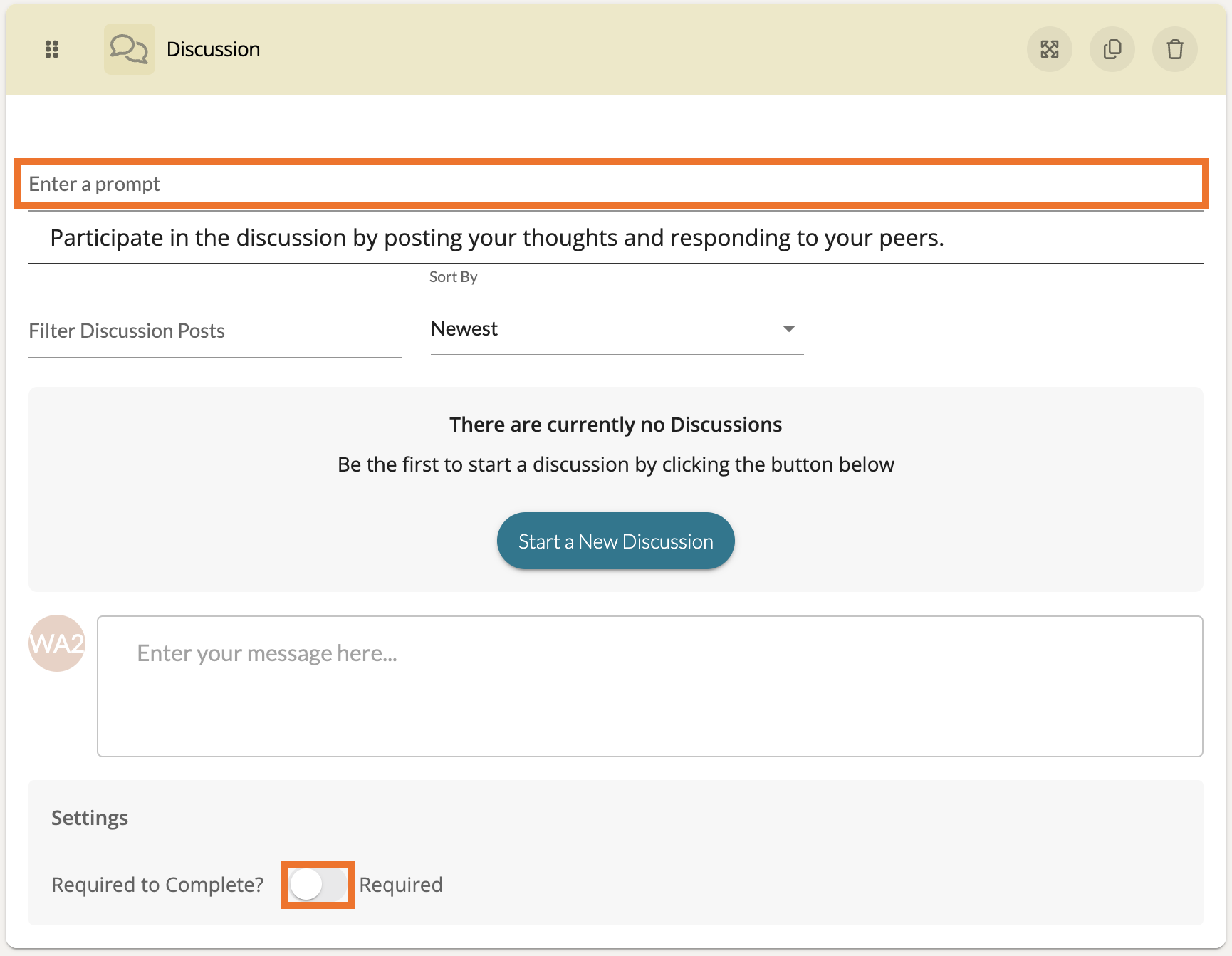Expand the Discussion block to fullscreen
The height and width of the screenshot is (956, 1232).
coord(1049,49)
